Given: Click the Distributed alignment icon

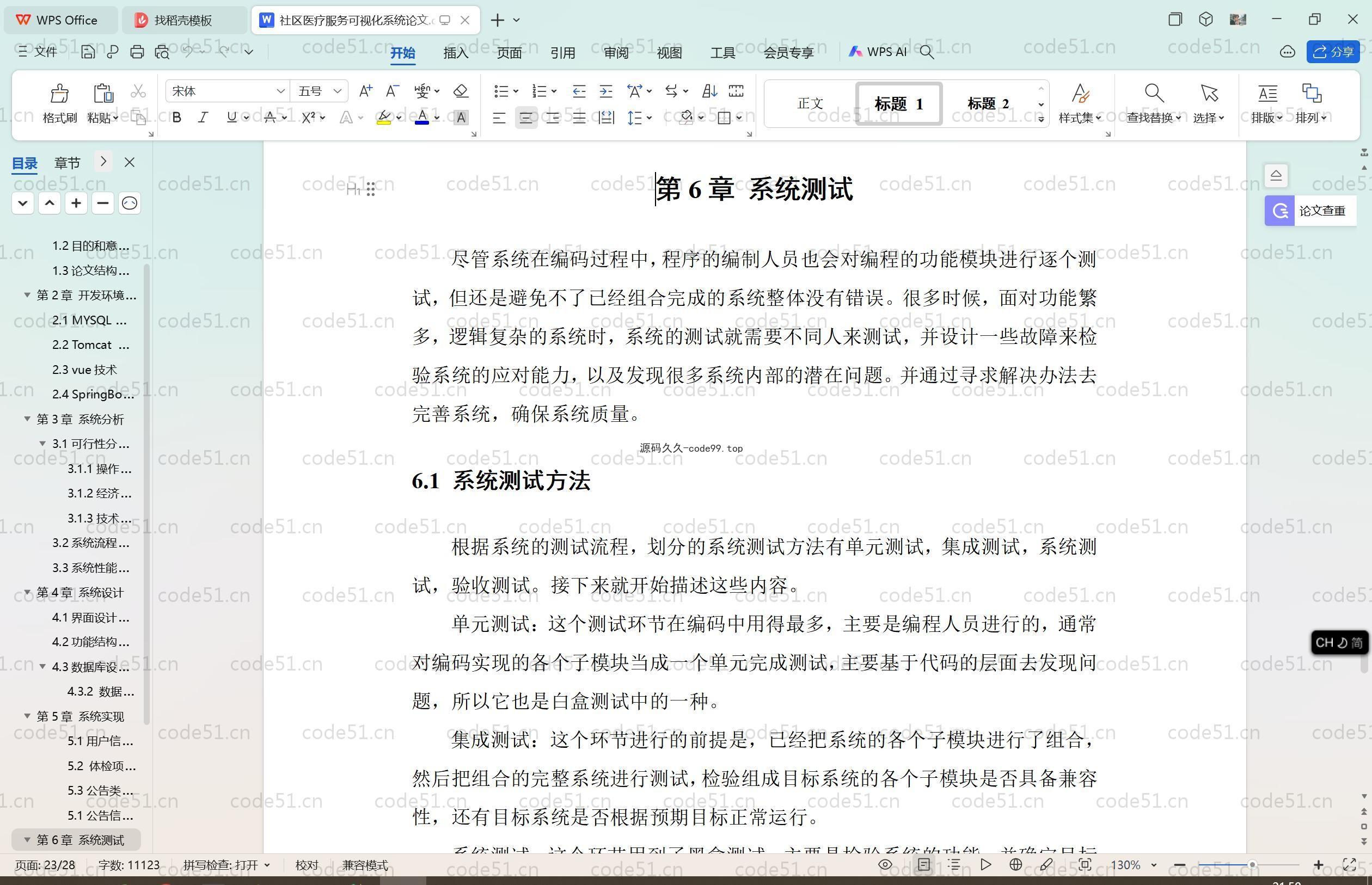Looking at the screenshot, I should click(607, 118).
